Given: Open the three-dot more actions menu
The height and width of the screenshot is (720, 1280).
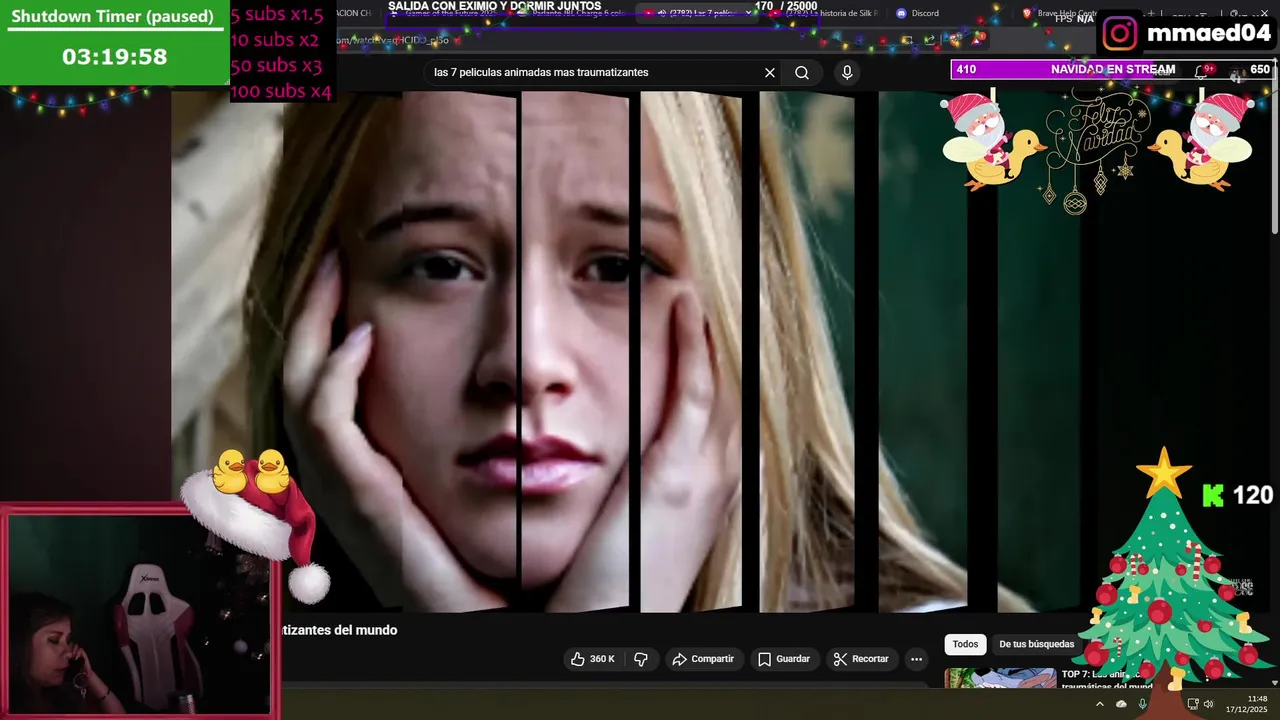Looking at the screenshot, I should (x=916, y=659).
